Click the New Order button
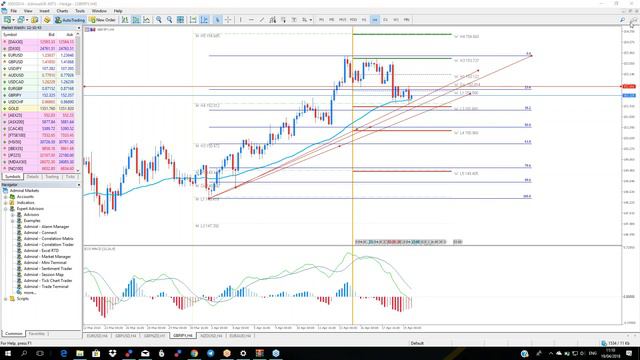640x360 pixels. tap(103, 20)
